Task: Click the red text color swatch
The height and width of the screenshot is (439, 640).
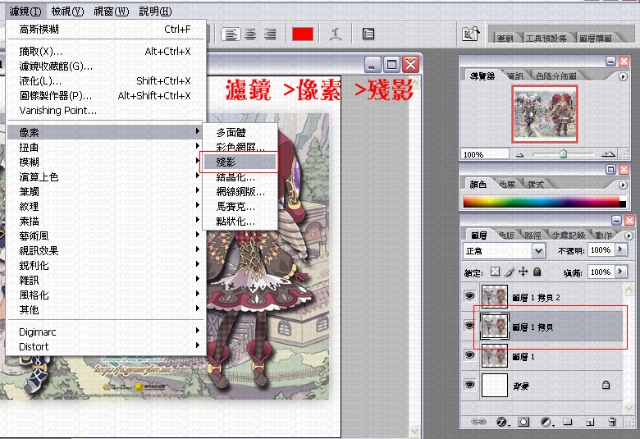Action: click(x=302, y=34)
